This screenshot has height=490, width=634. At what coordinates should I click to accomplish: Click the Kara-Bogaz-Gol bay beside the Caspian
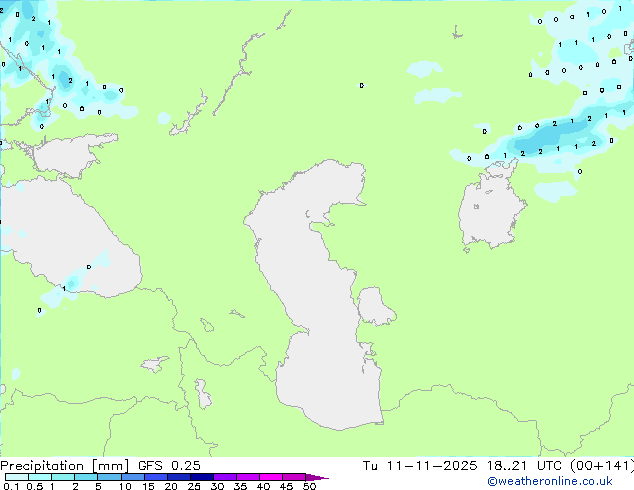point(375,306)
